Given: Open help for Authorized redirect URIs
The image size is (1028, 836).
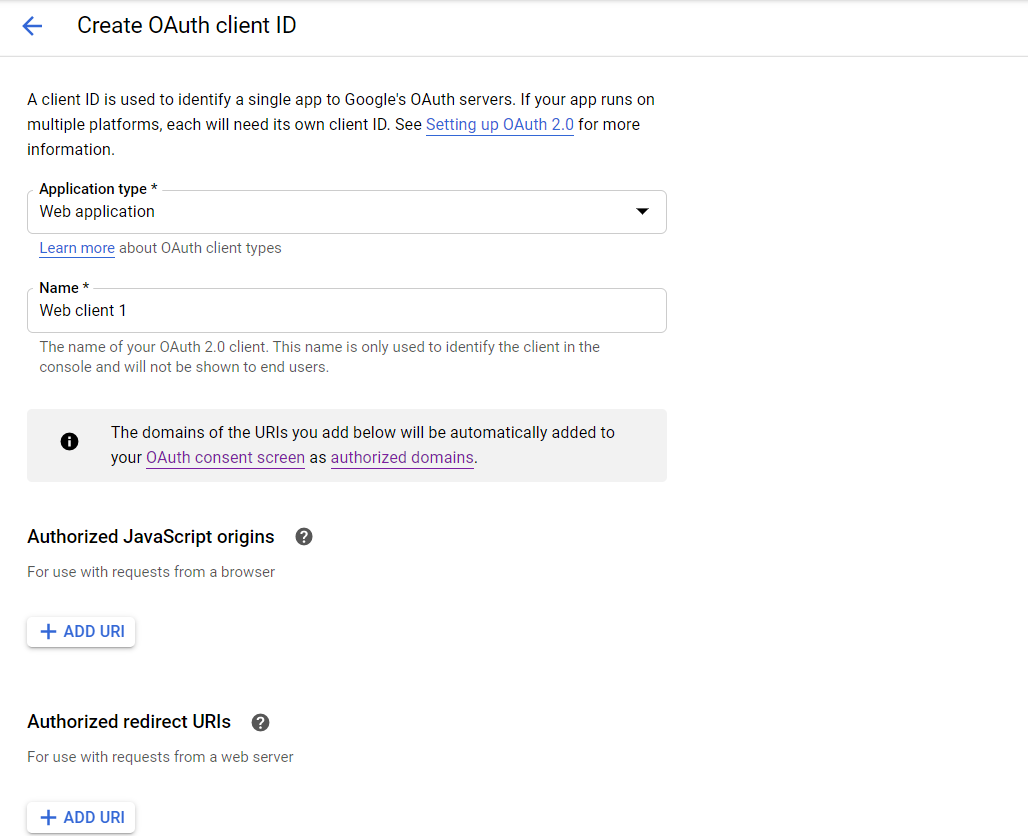Looking at the screenshot, I should (x=260, y=723).
